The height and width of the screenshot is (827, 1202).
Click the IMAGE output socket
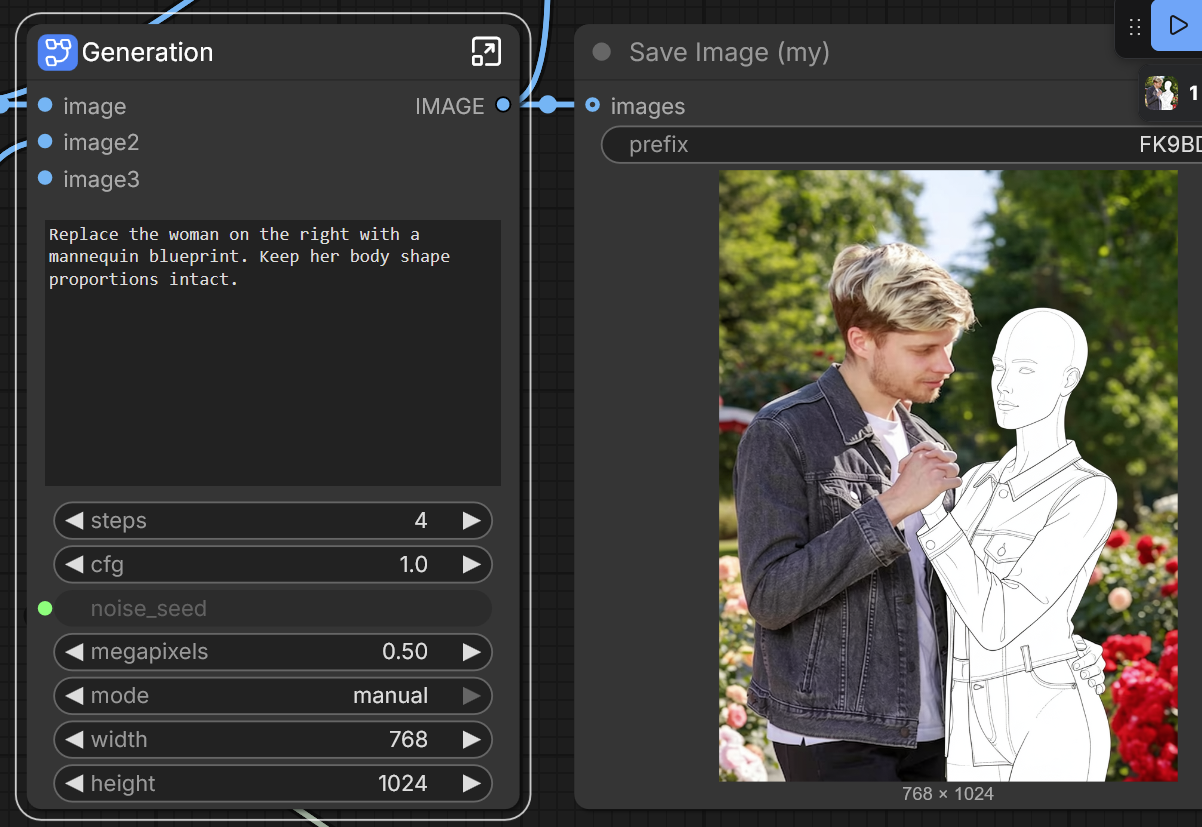tap(503, 105)
